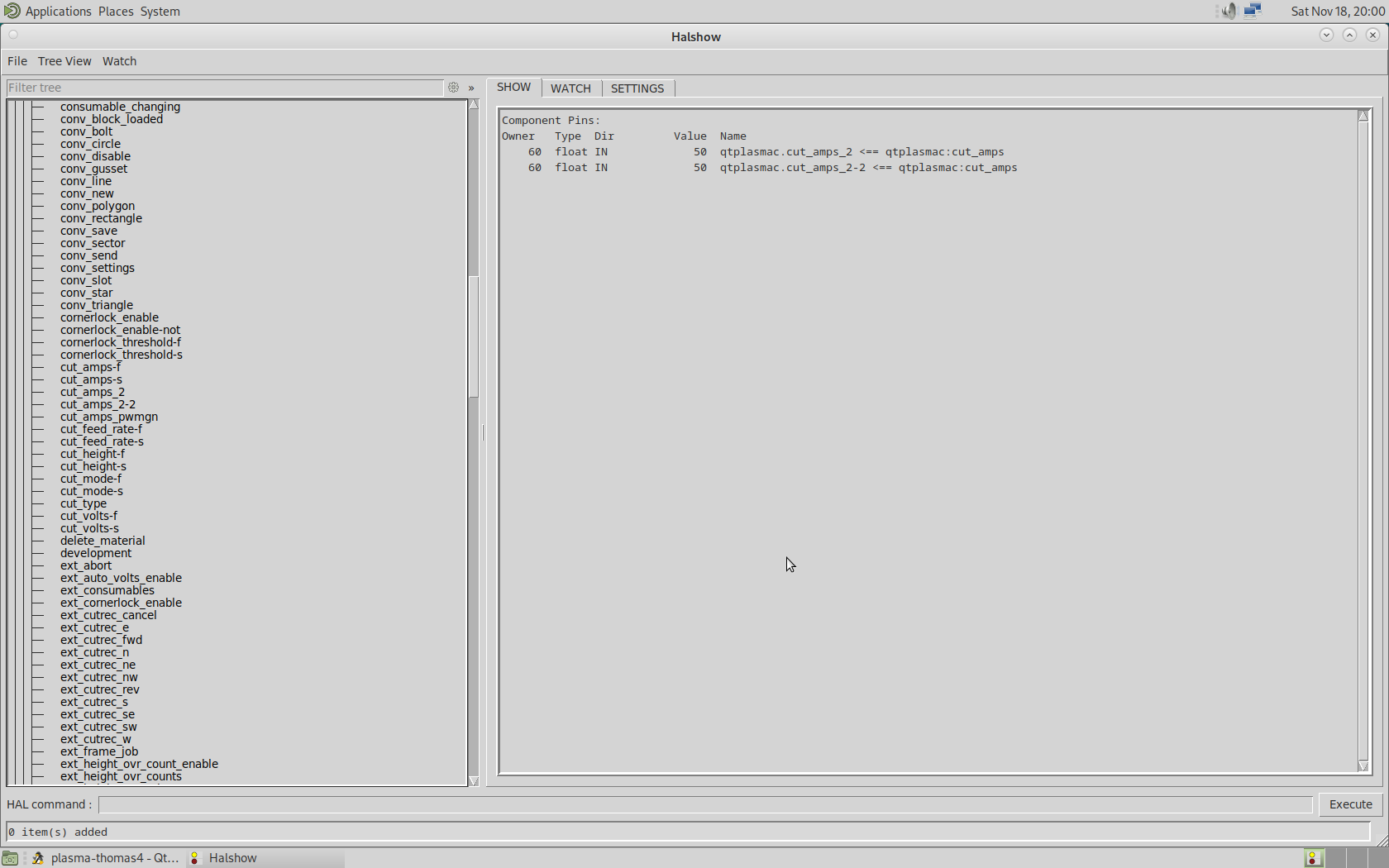Viewport: 1389px width, 868px height.
Task: Switch to the SHOW tab
Action: pos(513,88)
